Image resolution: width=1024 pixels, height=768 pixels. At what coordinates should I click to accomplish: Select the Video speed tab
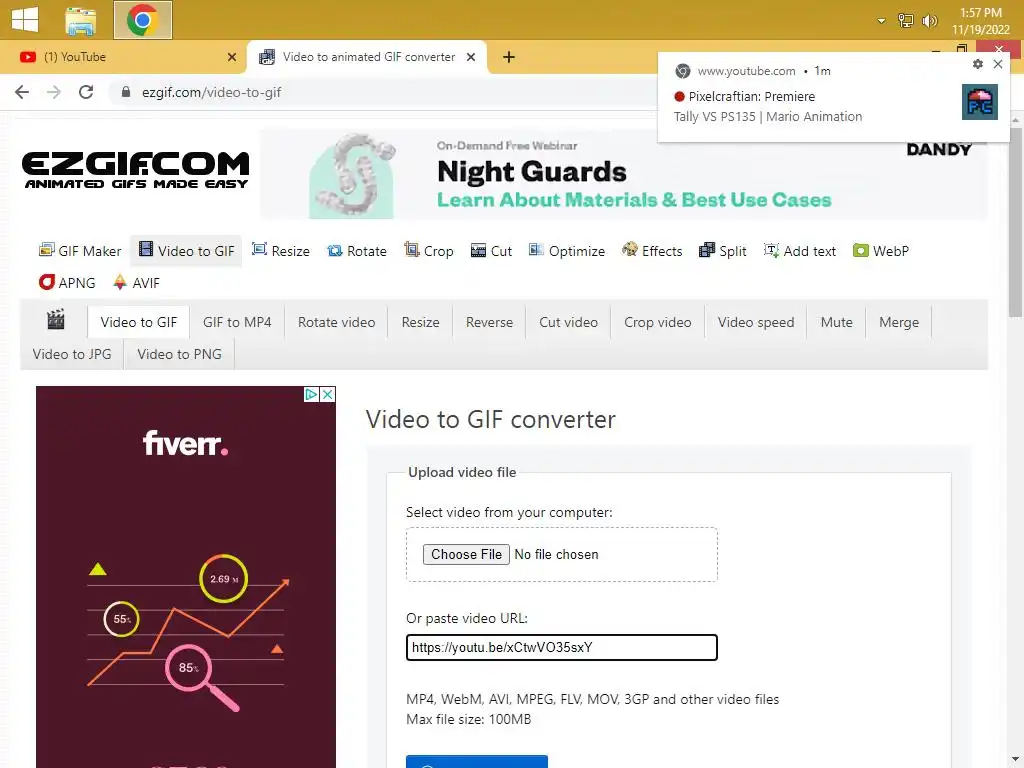click(756, 322)
